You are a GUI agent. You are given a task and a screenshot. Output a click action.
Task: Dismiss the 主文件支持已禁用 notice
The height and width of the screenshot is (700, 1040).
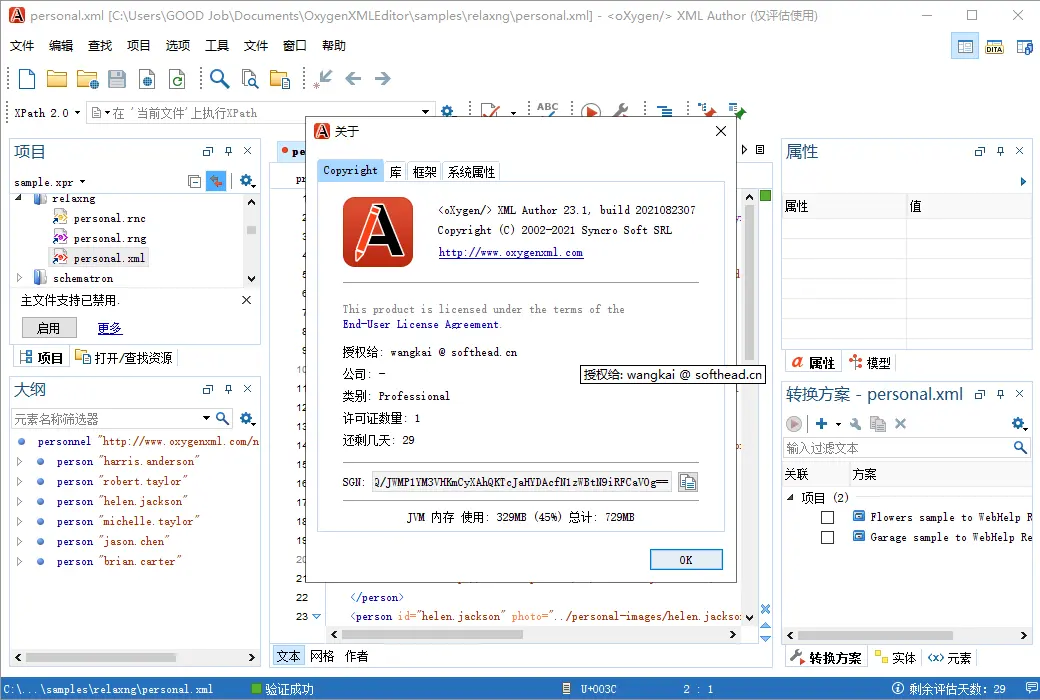pos(246,301)
